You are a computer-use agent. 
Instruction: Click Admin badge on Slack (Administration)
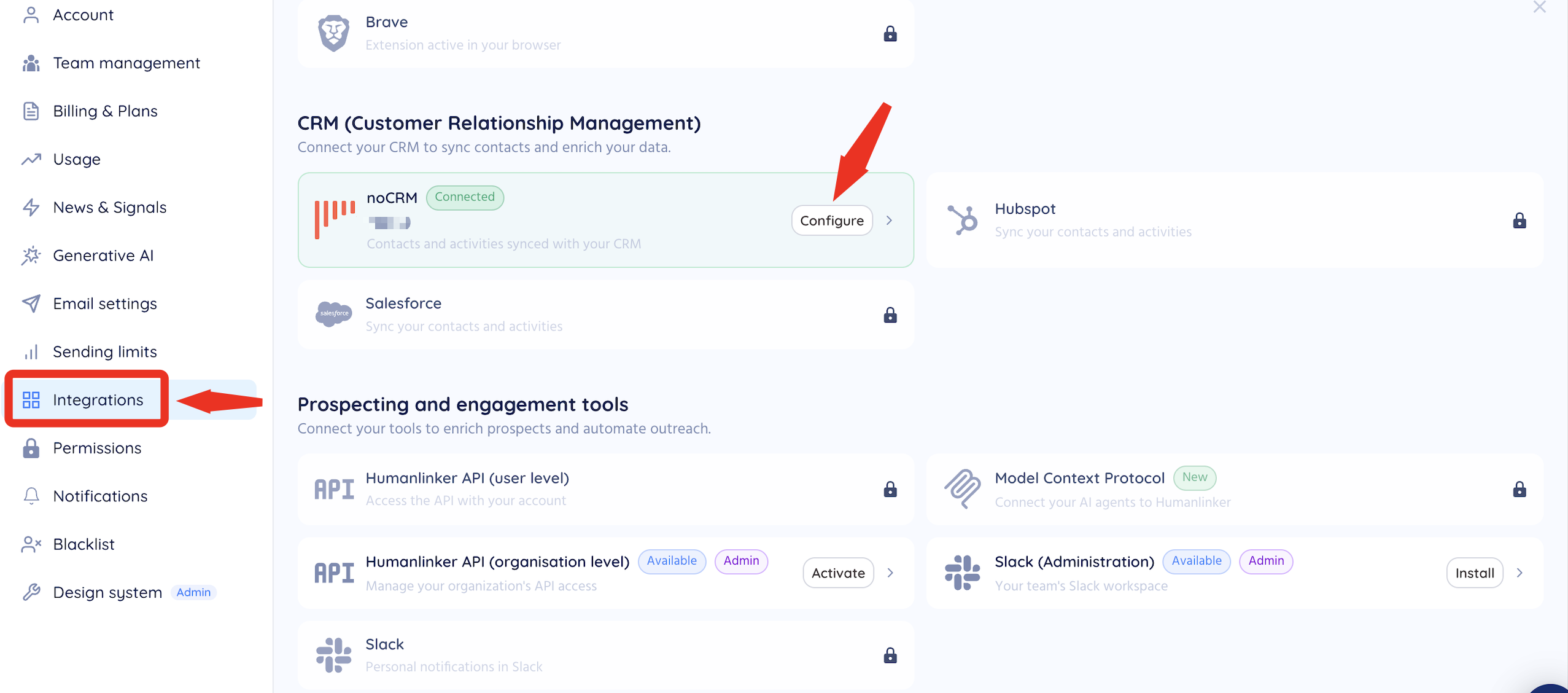pos(1266,561)
